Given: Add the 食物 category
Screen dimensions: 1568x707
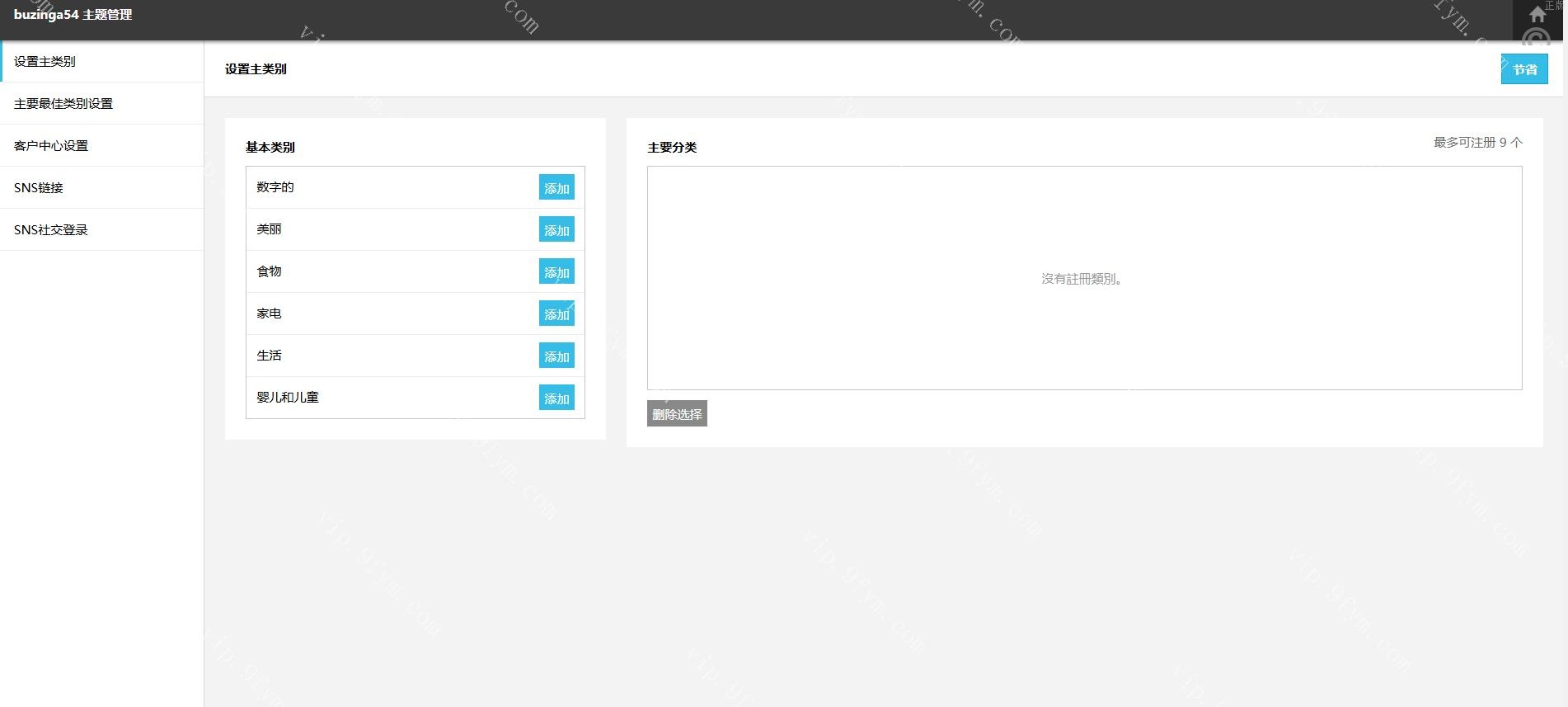Looking at the screenshot, I should [556, 272].
